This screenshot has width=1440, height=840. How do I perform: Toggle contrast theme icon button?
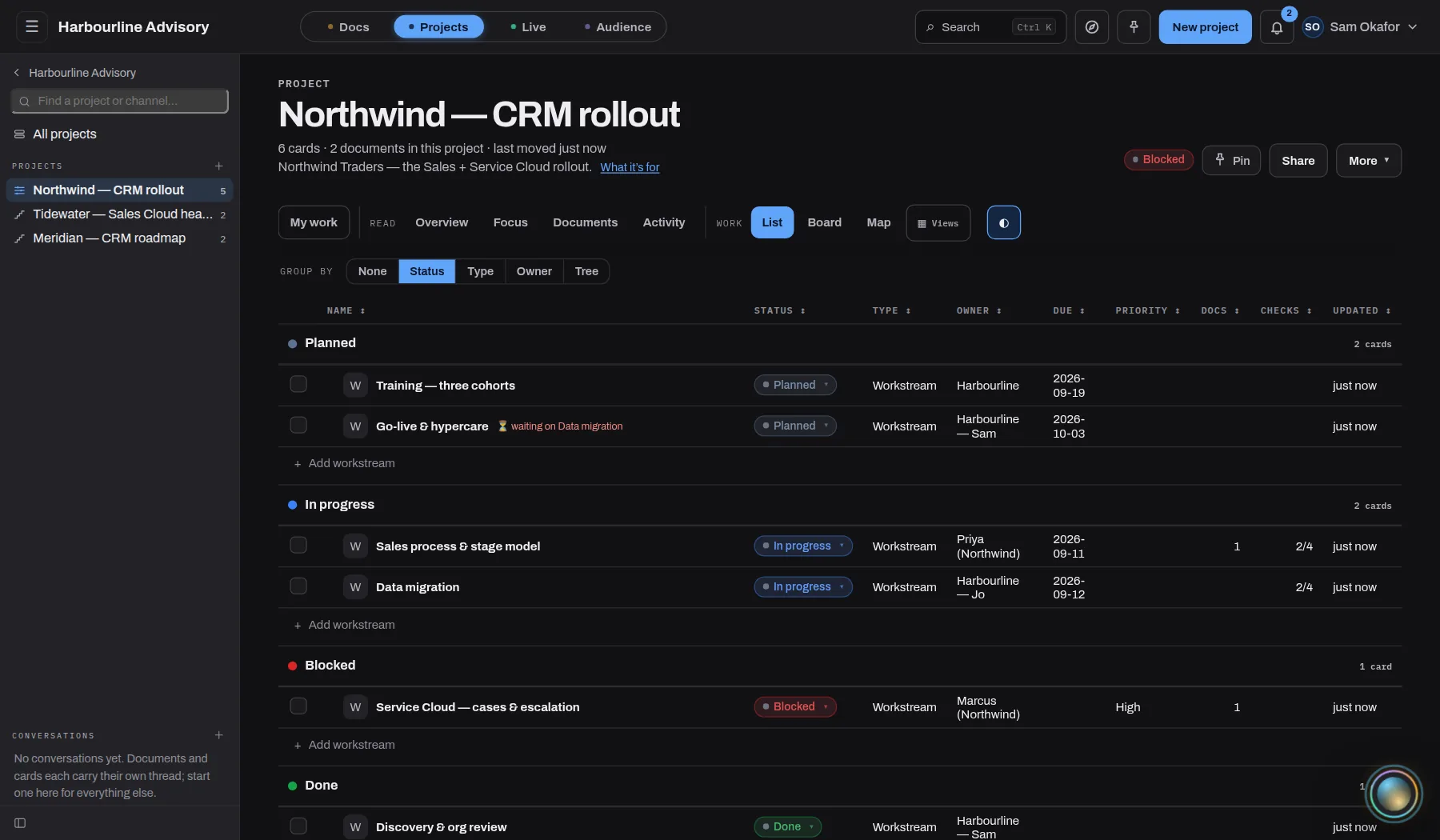click(x=1003, y=222)
